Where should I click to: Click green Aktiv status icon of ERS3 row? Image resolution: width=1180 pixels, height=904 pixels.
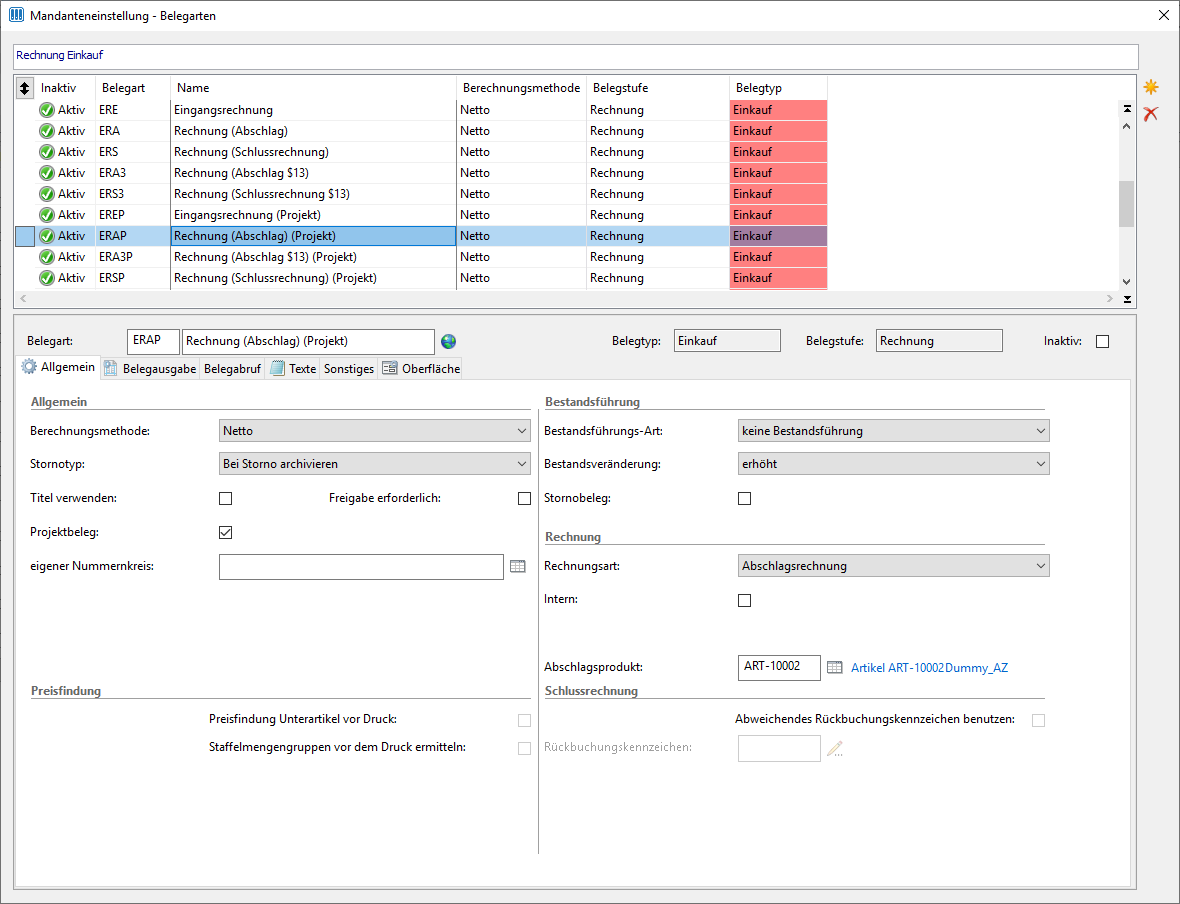(x=47, y=194)
